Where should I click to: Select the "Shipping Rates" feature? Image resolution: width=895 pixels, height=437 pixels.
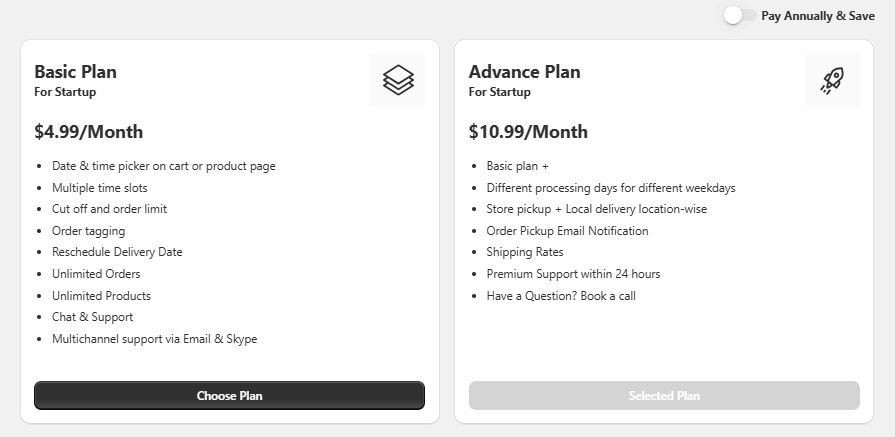coord(524,252)
